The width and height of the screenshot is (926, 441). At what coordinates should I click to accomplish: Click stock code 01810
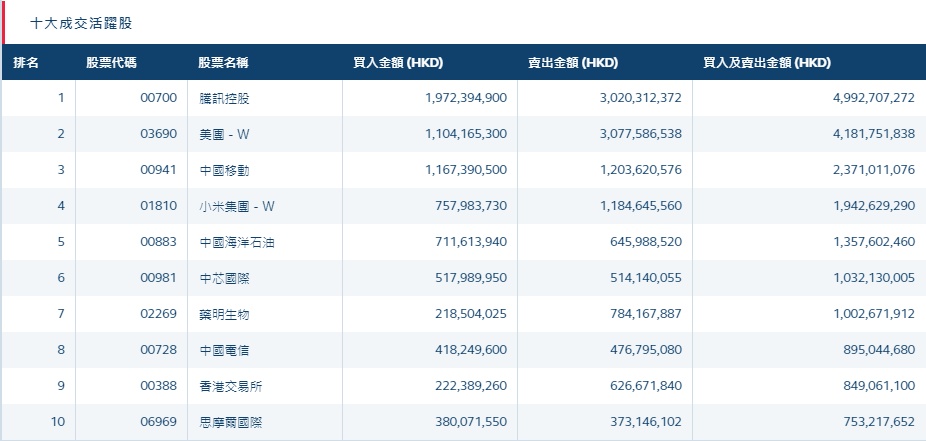158,206
